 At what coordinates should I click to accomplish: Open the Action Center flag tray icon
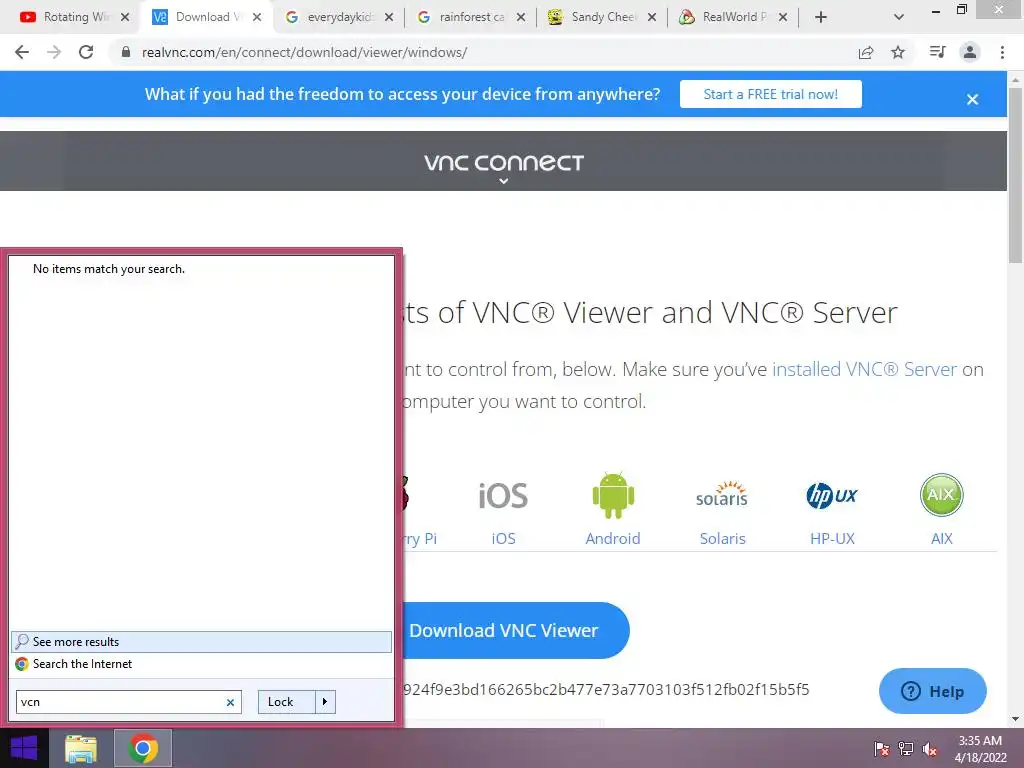click(881, 749)
